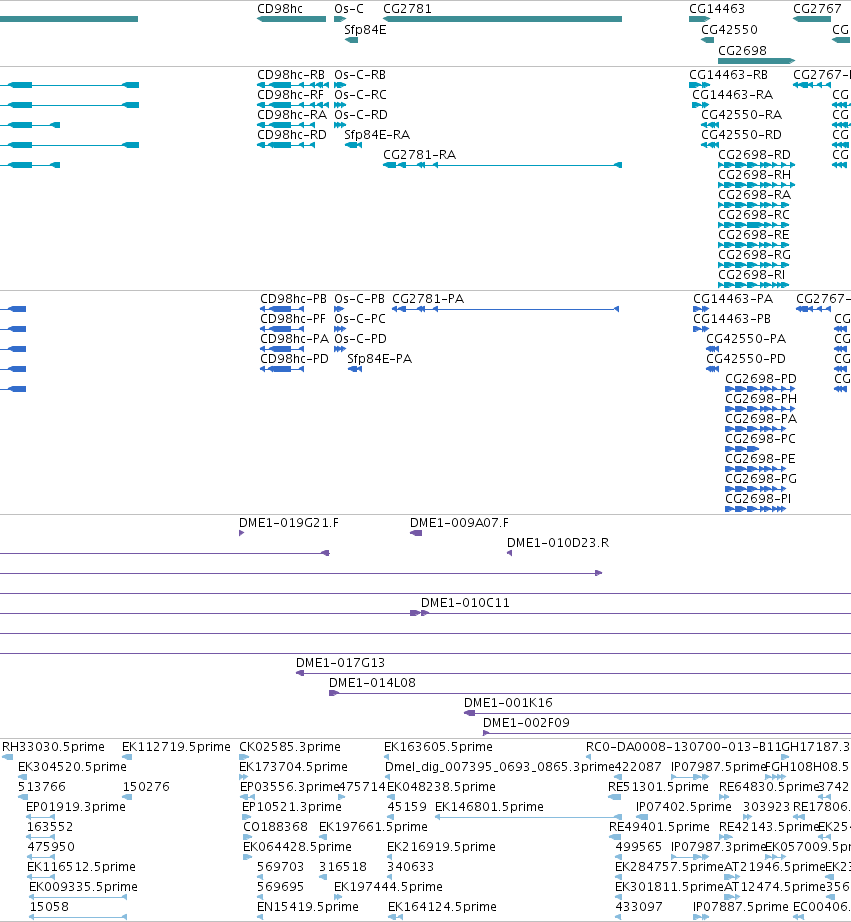851x922 pixels.
Task: Click the Os-C-RD transcript label
Action: (x=361, y=115)
